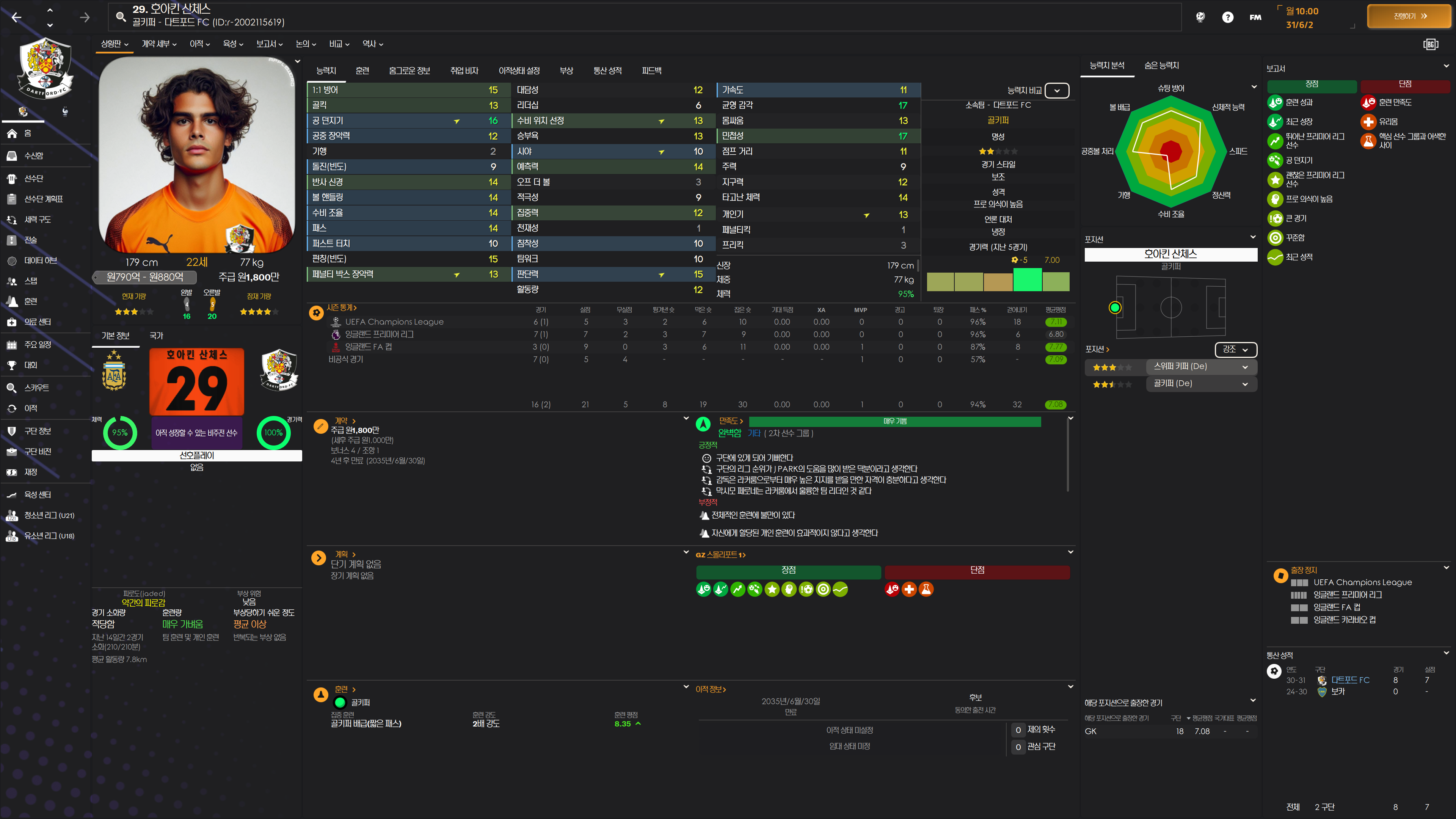Open 스카우트 in sidebar
This screenshot has height=819, width=1456.
pos(45,388)
